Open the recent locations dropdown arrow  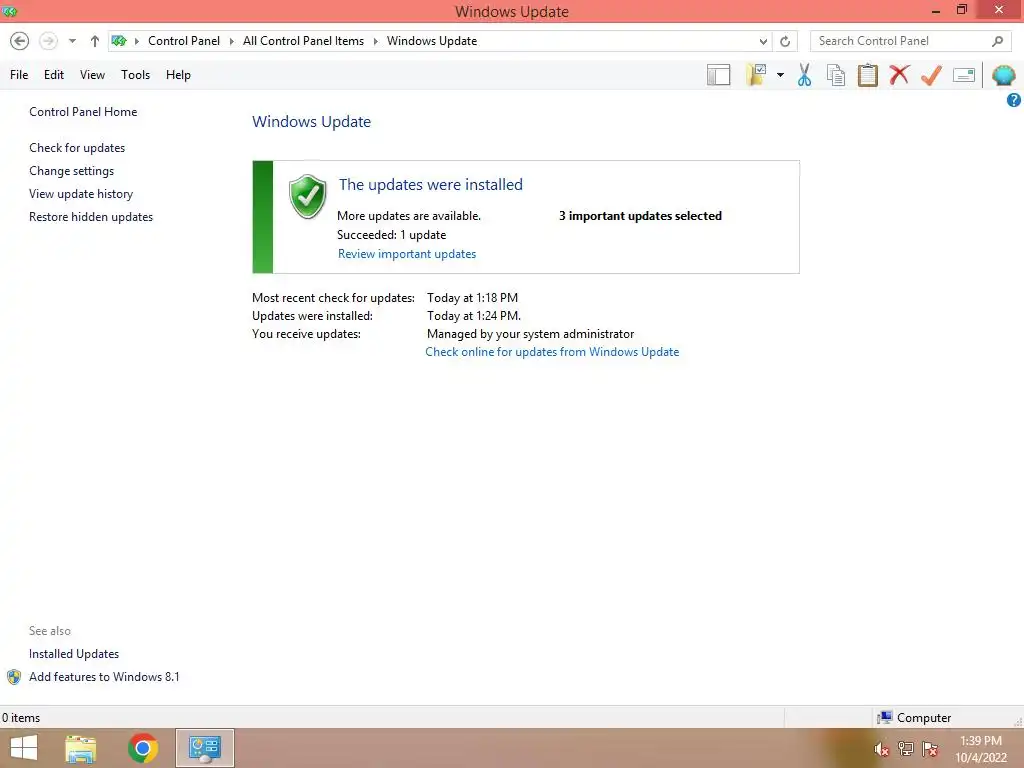(72, 41)
